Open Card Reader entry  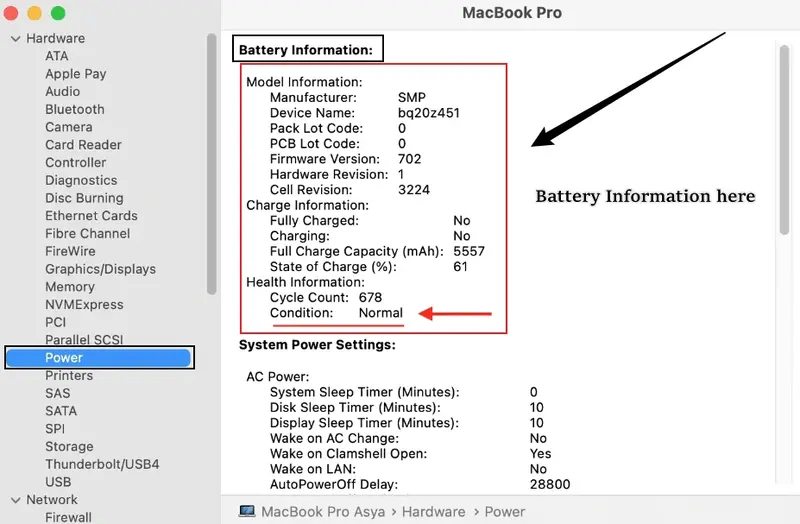(x=83, y=145)
